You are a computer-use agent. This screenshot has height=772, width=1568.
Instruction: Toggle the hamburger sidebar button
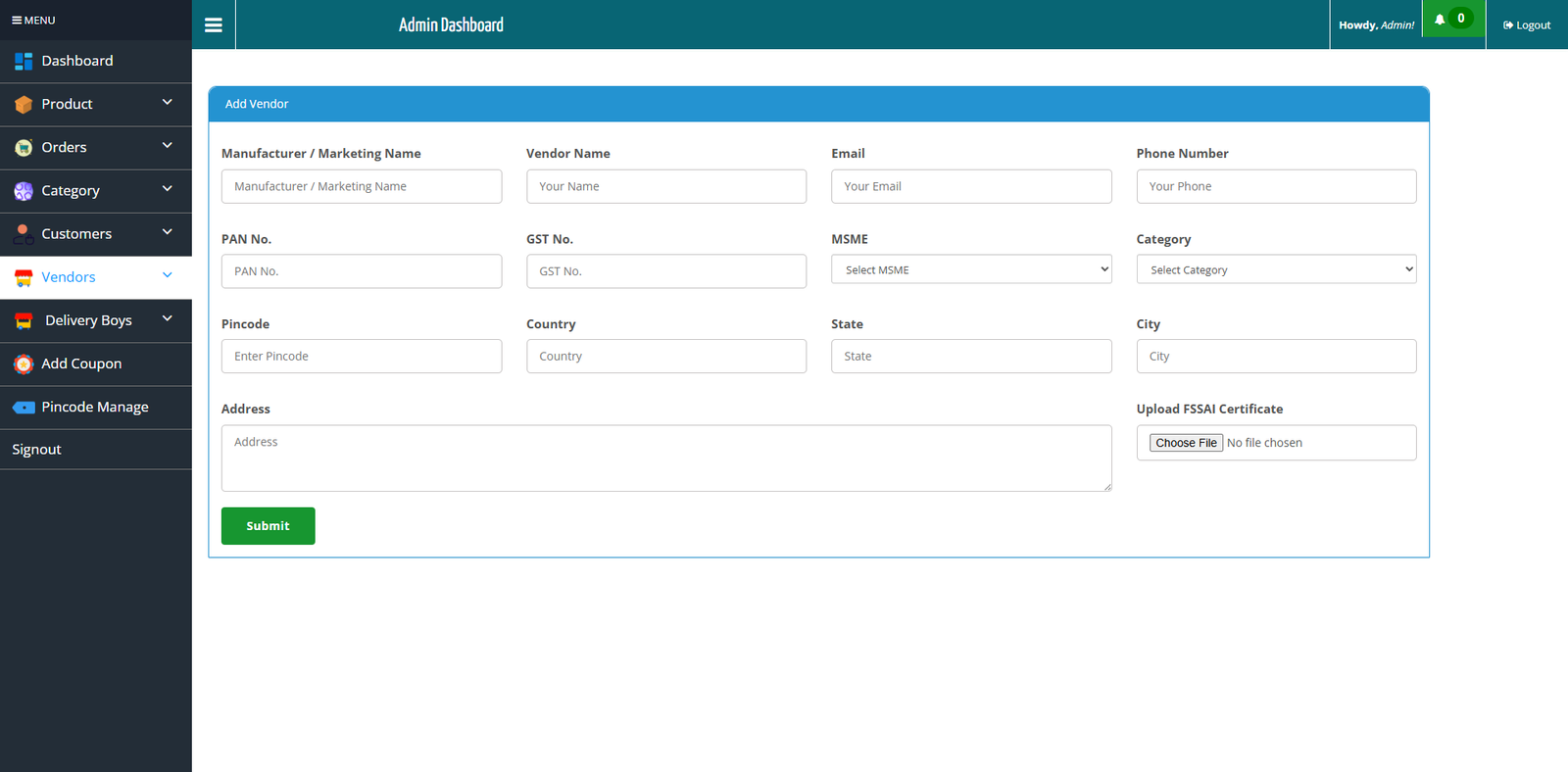coord(213,25)
